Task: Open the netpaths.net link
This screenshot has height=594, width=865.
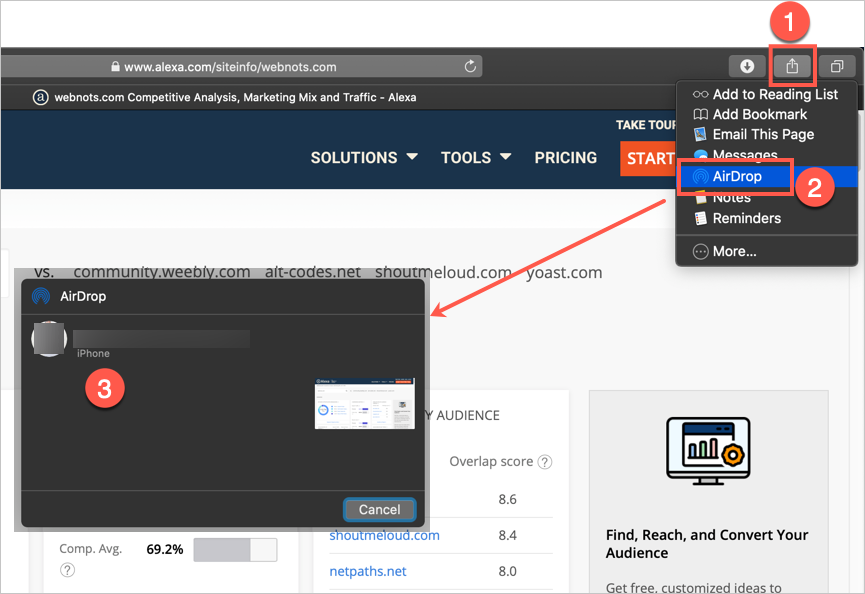Action: pyautogui.click(x=368, y=571)
